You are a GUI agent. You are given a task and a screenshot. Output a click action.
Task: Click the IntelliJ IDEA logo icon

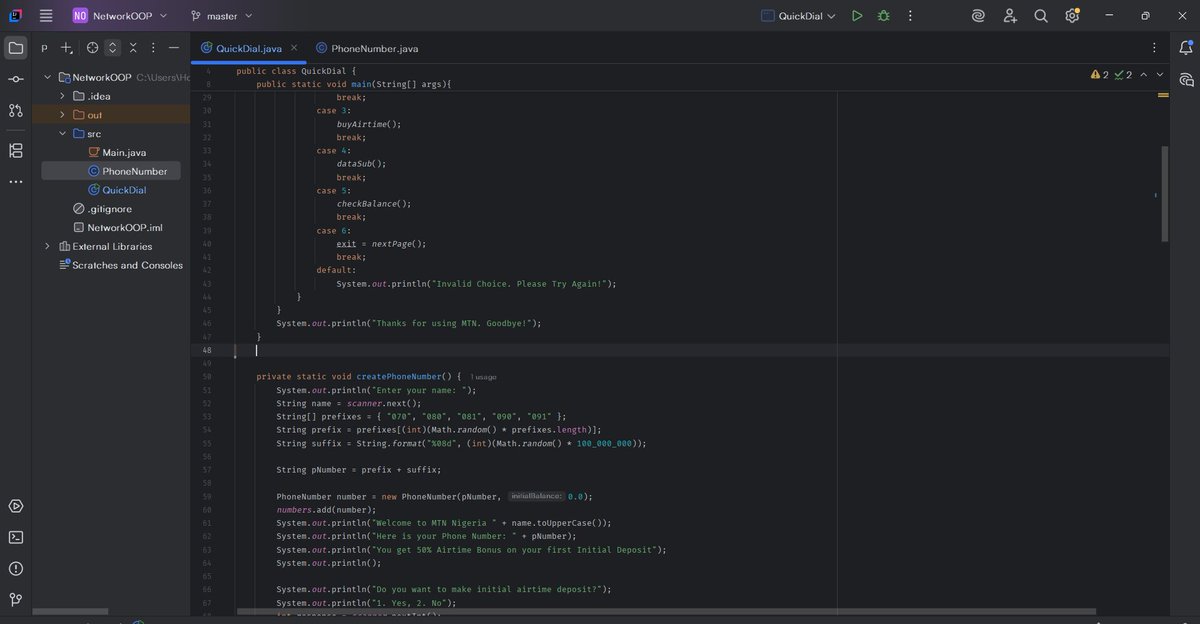pyautogui.click(x=16, y=16)
